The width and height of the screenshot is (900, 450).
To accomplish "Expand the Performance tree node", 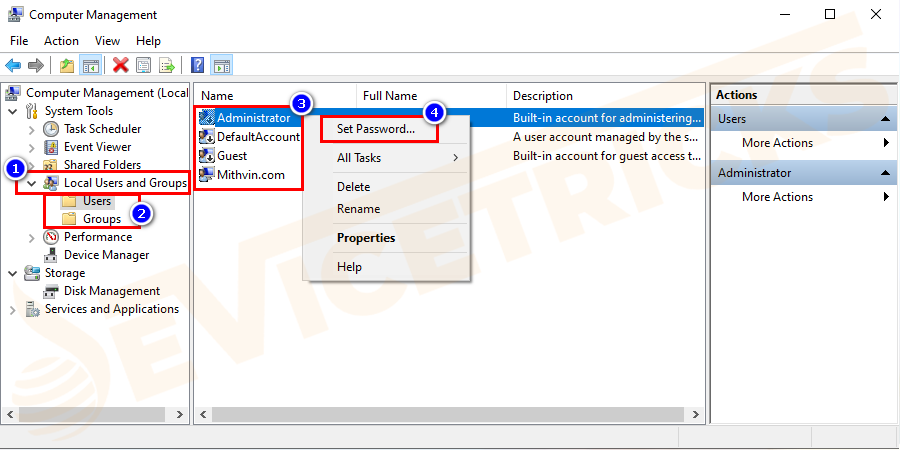I will (32, 238).
